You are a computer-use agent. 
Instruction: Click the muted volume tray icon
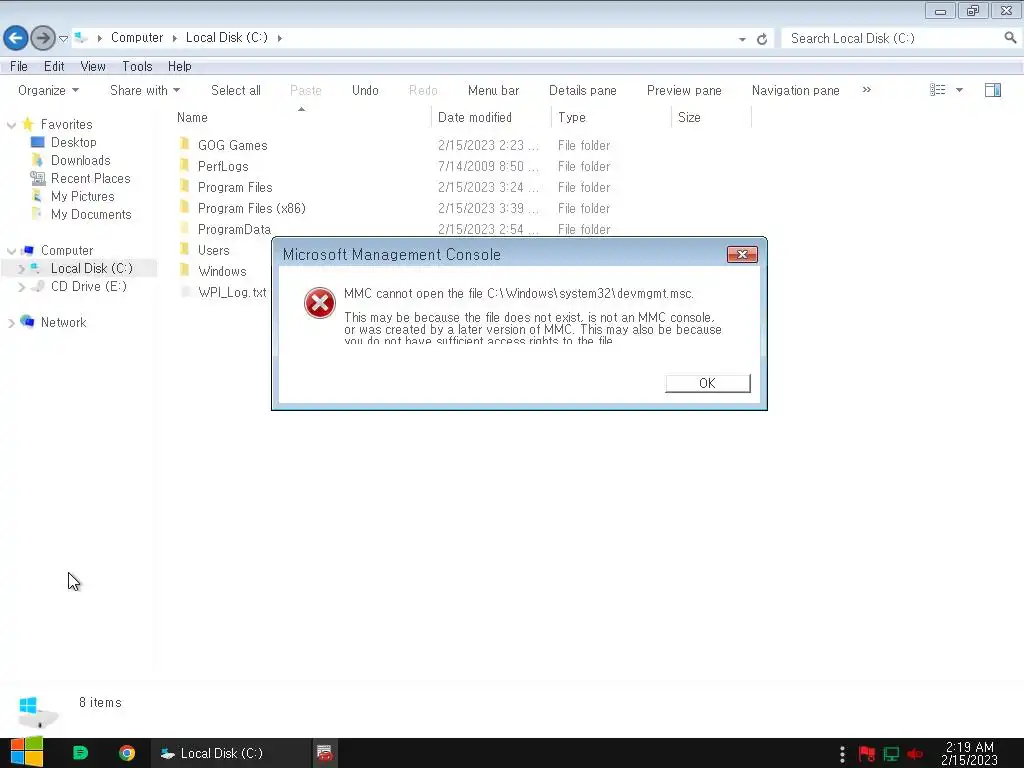[x=915, y=754]
